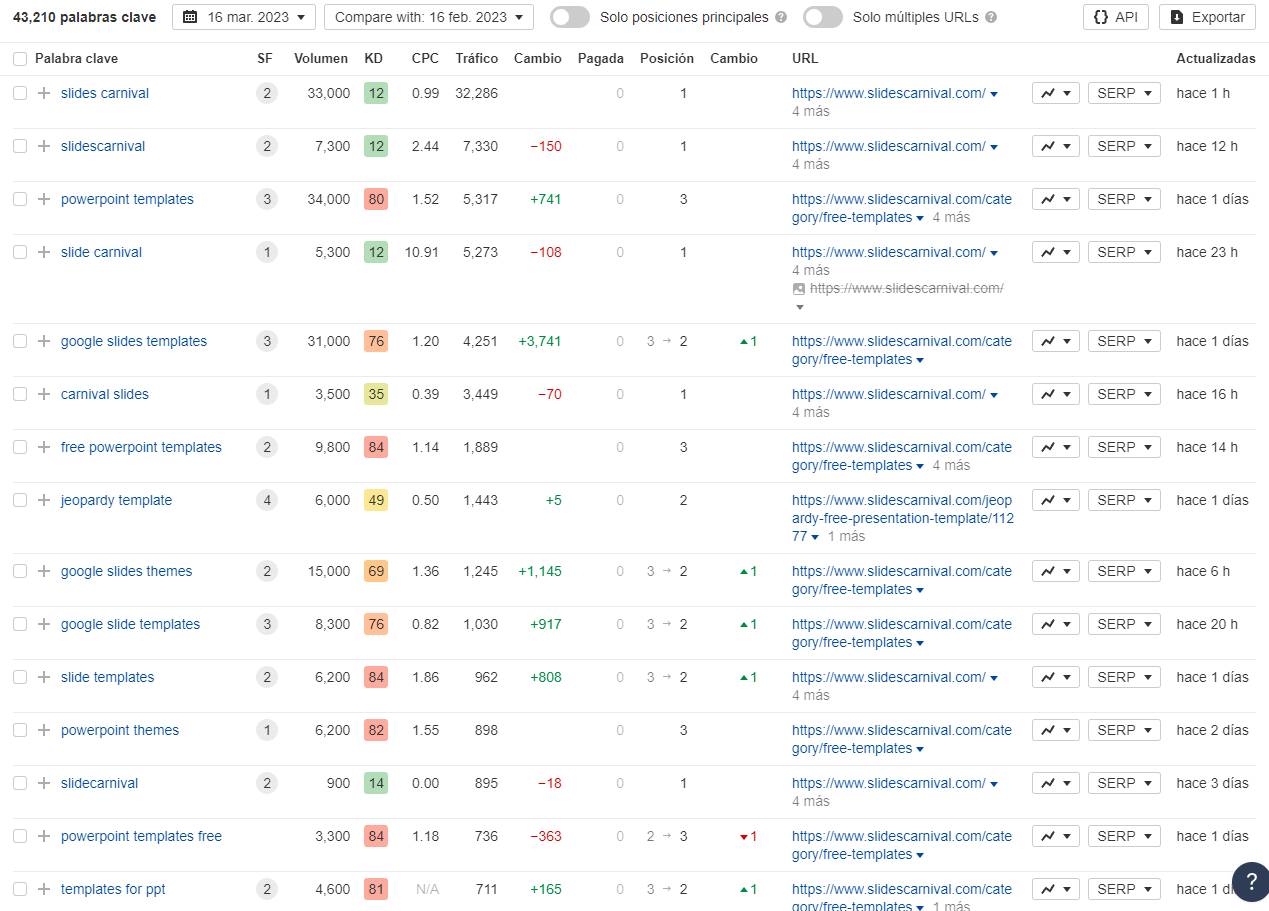Open 'jeopardy template' keyword link
1269x911 pixels.
[116, 500]
